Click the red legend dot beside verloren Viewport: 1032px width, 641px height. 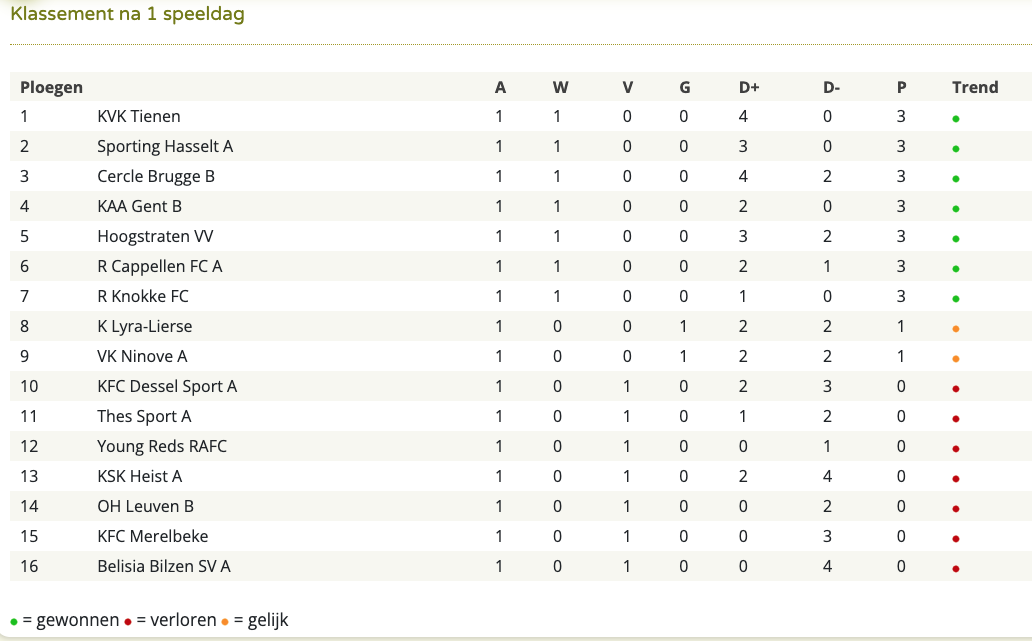click(x=128, y=622)
